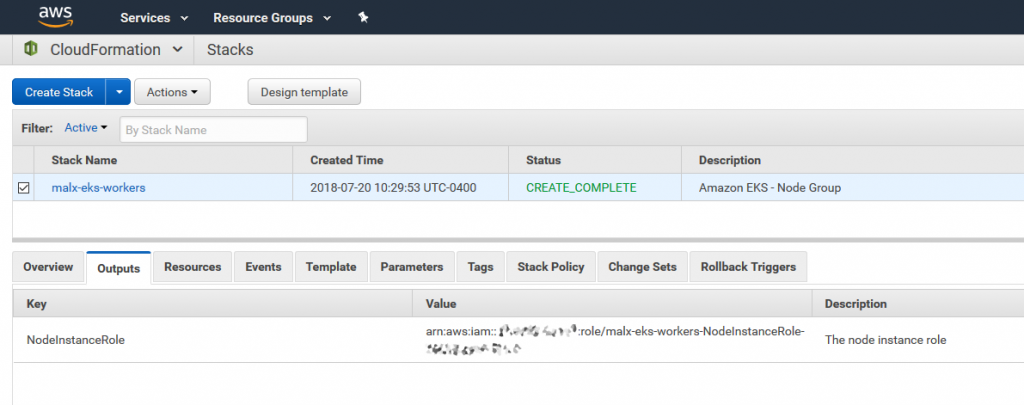Click the CREATE_COMPLETE status cell
The image size is (1024, 405).
click(x=581, y=187)
